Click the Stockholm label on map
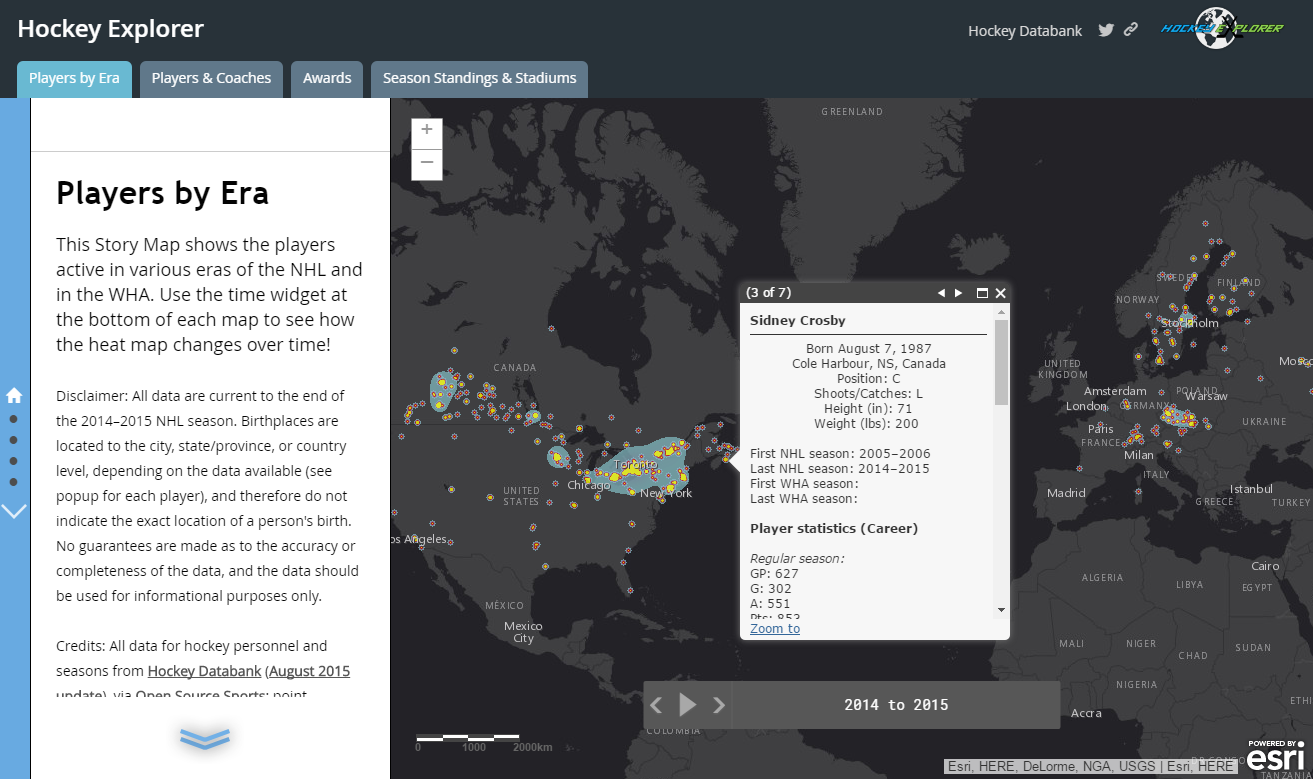1313x779 pixels. 1190,323
